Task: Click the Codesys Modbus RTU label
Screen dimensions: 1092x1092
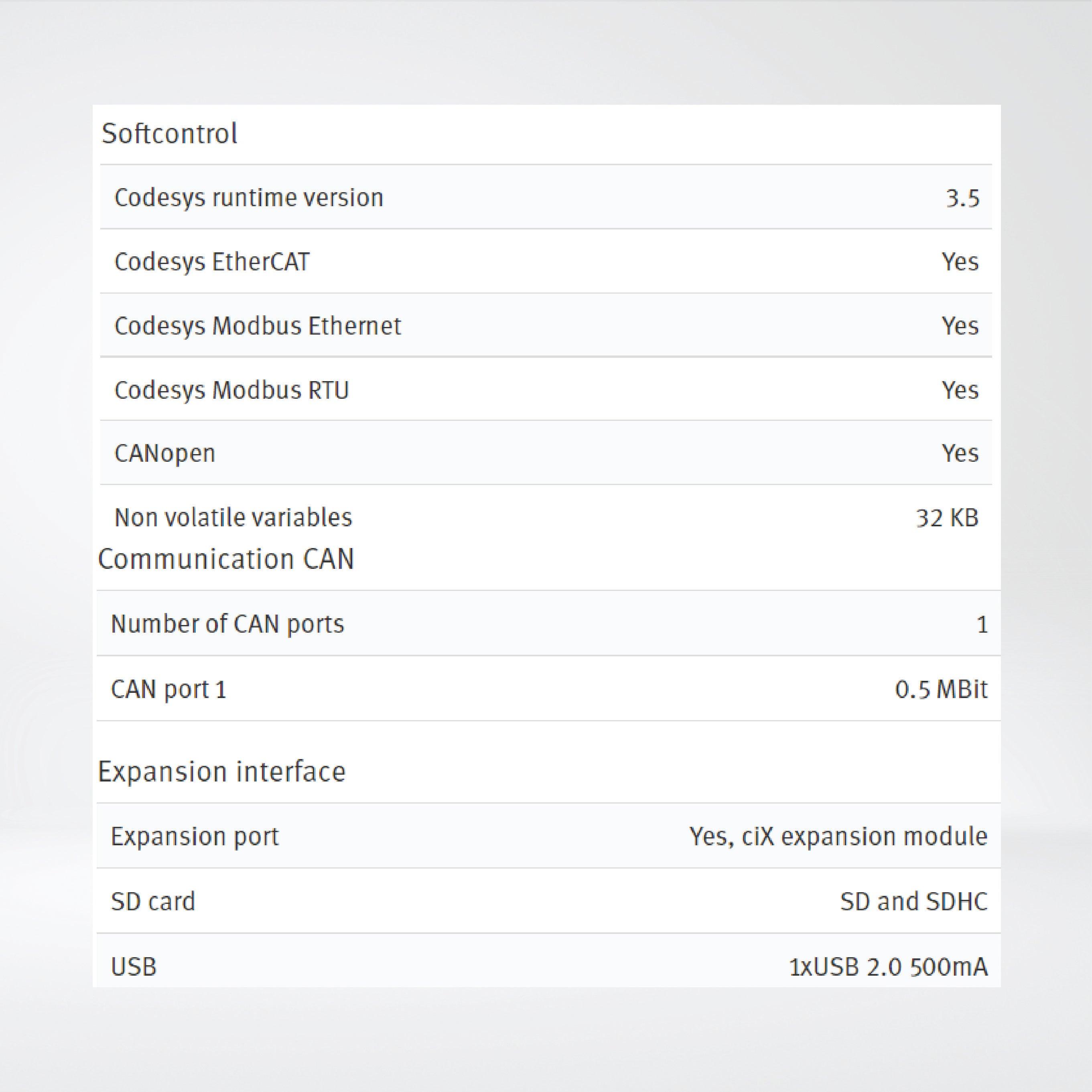Action: click(x=232, y=390)
